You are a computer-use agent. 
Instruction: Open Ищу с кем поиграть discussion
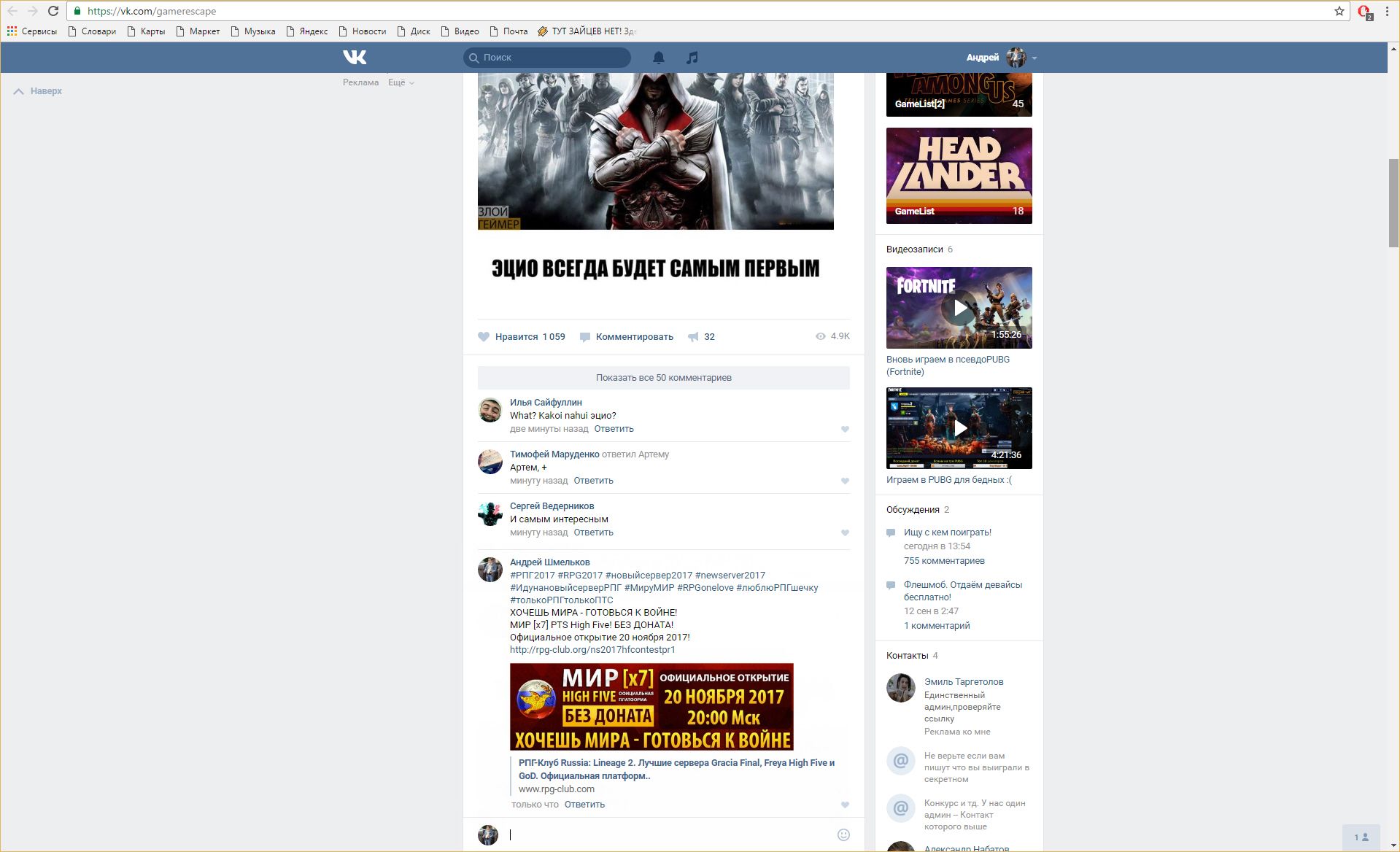(947, 532)
